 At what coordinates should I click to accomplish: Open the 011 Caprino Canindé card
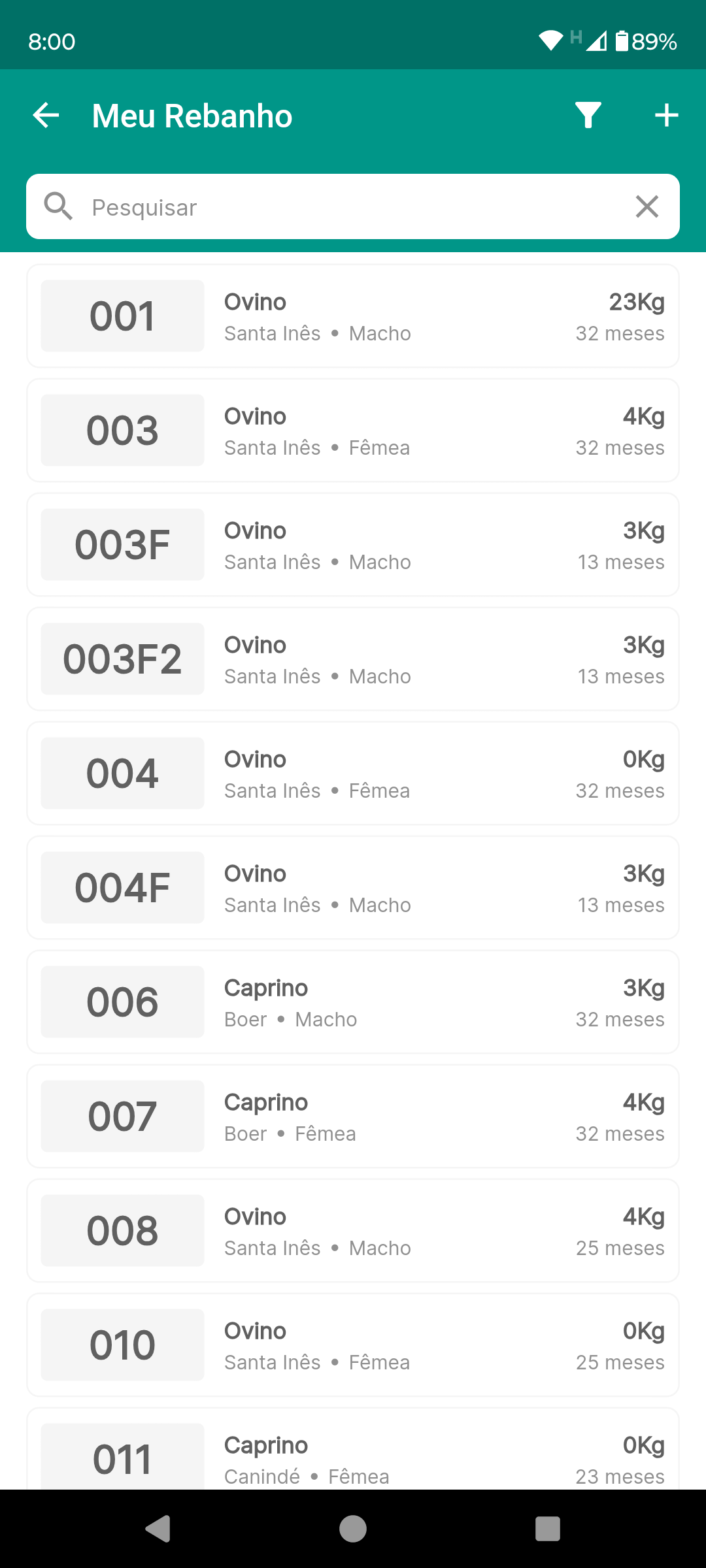tap(353, 1454)
